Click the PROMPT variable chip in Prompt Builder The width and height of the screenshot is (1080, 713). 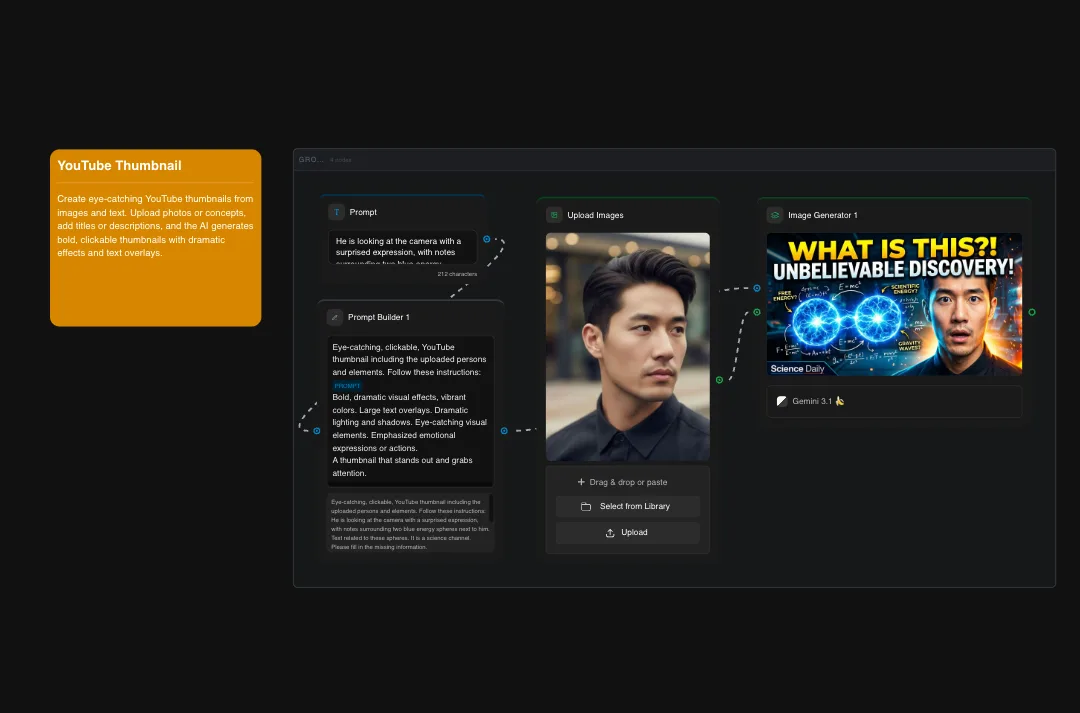(x=347, y=385)
